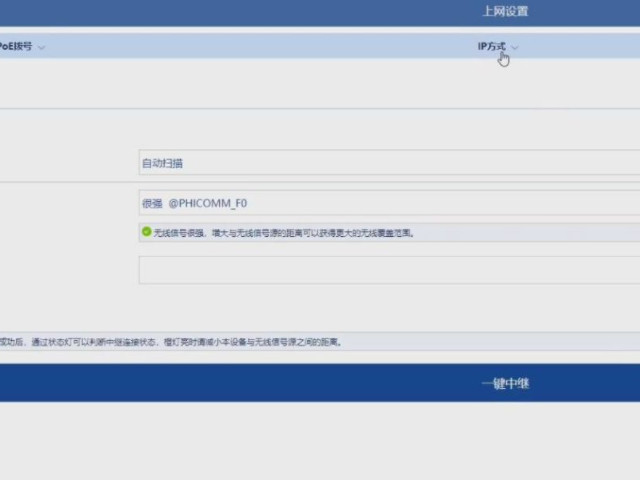Viewport: 640px width, 480px height.
Task: Click the empty password input field
Action: (389, 270)
